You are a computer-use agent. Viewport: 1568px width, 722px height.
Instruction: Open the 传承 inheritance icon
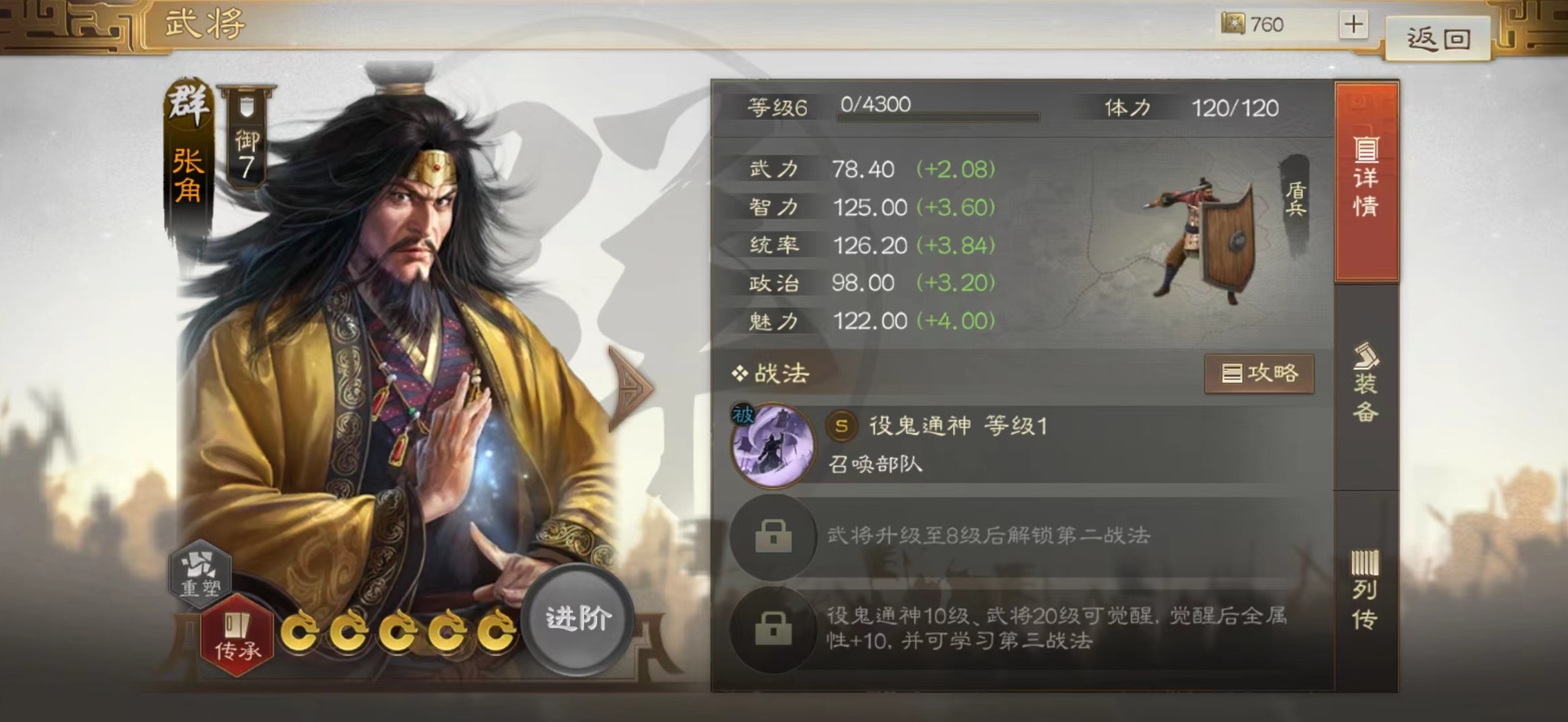237,635
